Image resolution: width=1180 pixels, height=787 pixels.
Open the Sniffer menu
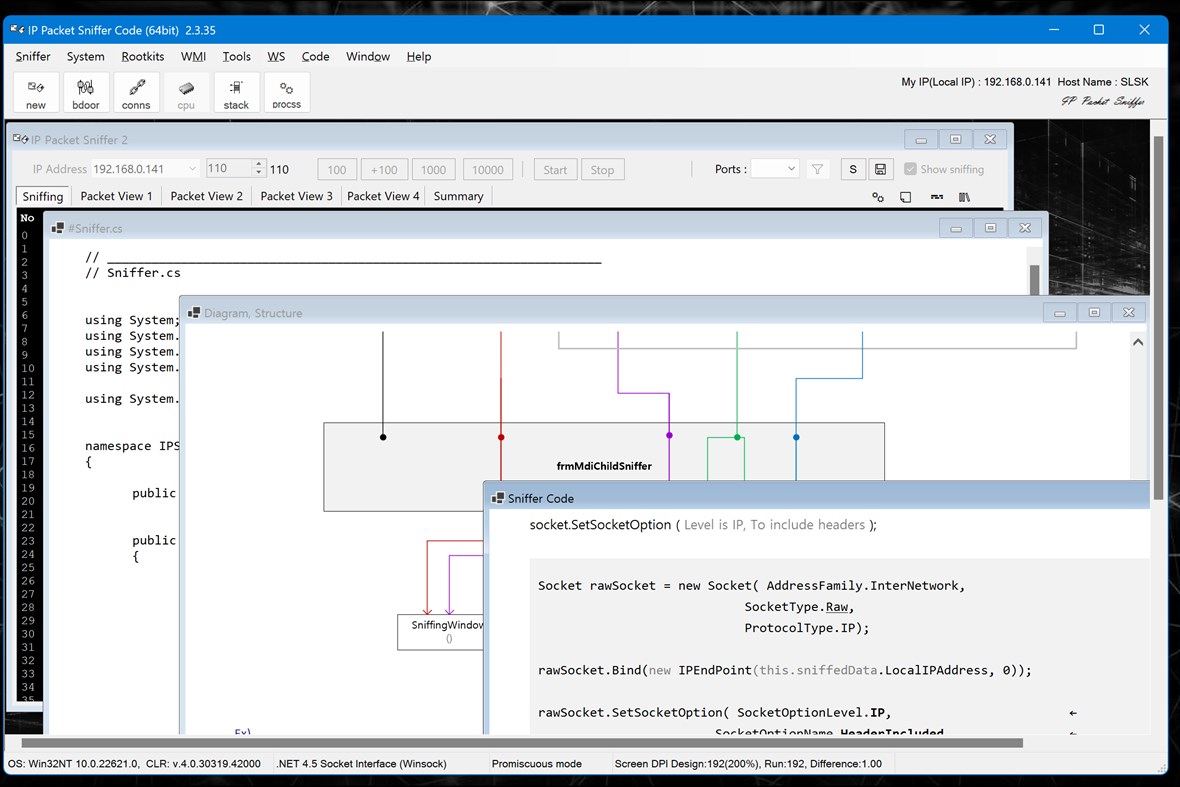[33, 56]
